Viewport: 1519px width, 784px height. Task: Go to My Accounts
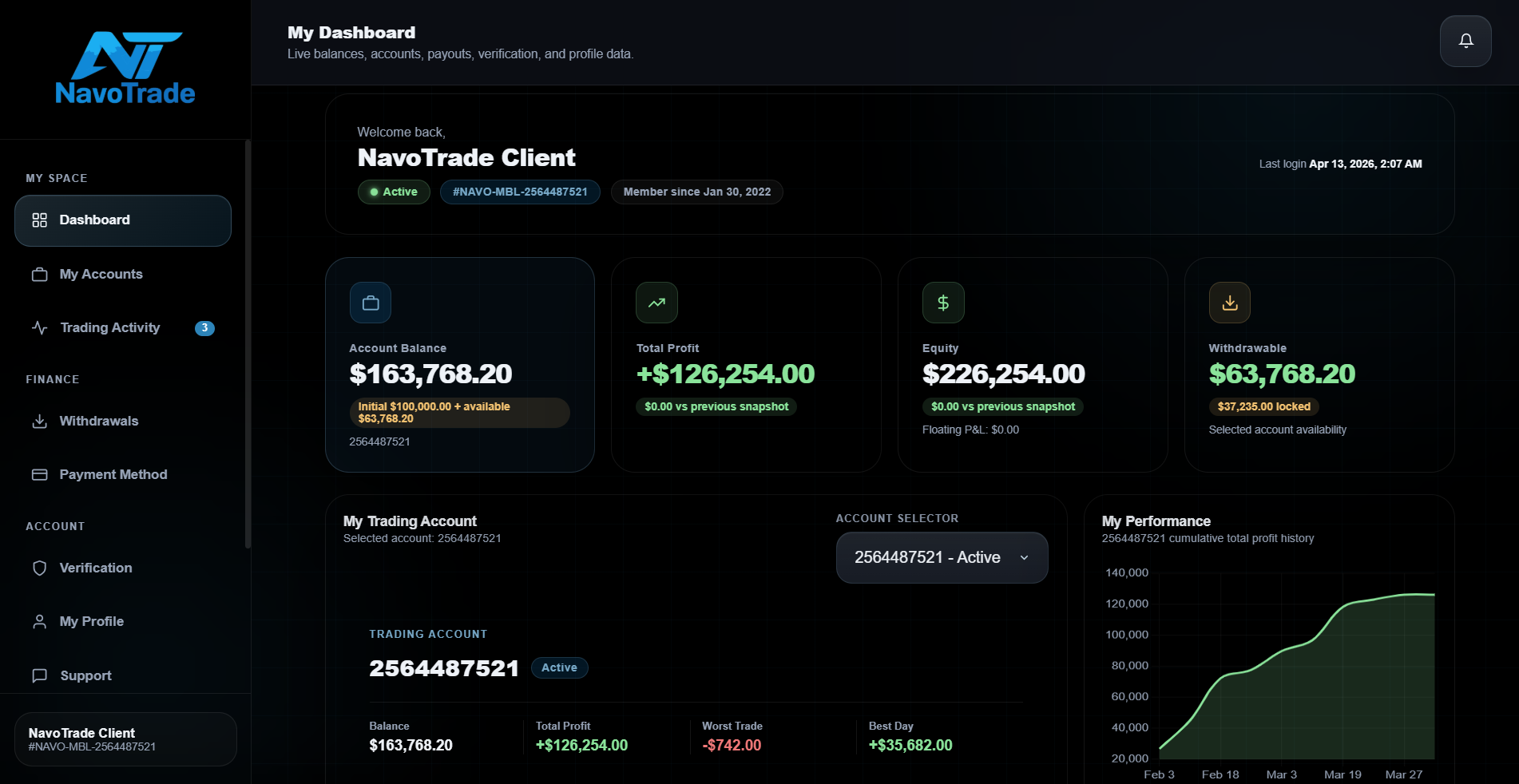[x=123, y=275]
